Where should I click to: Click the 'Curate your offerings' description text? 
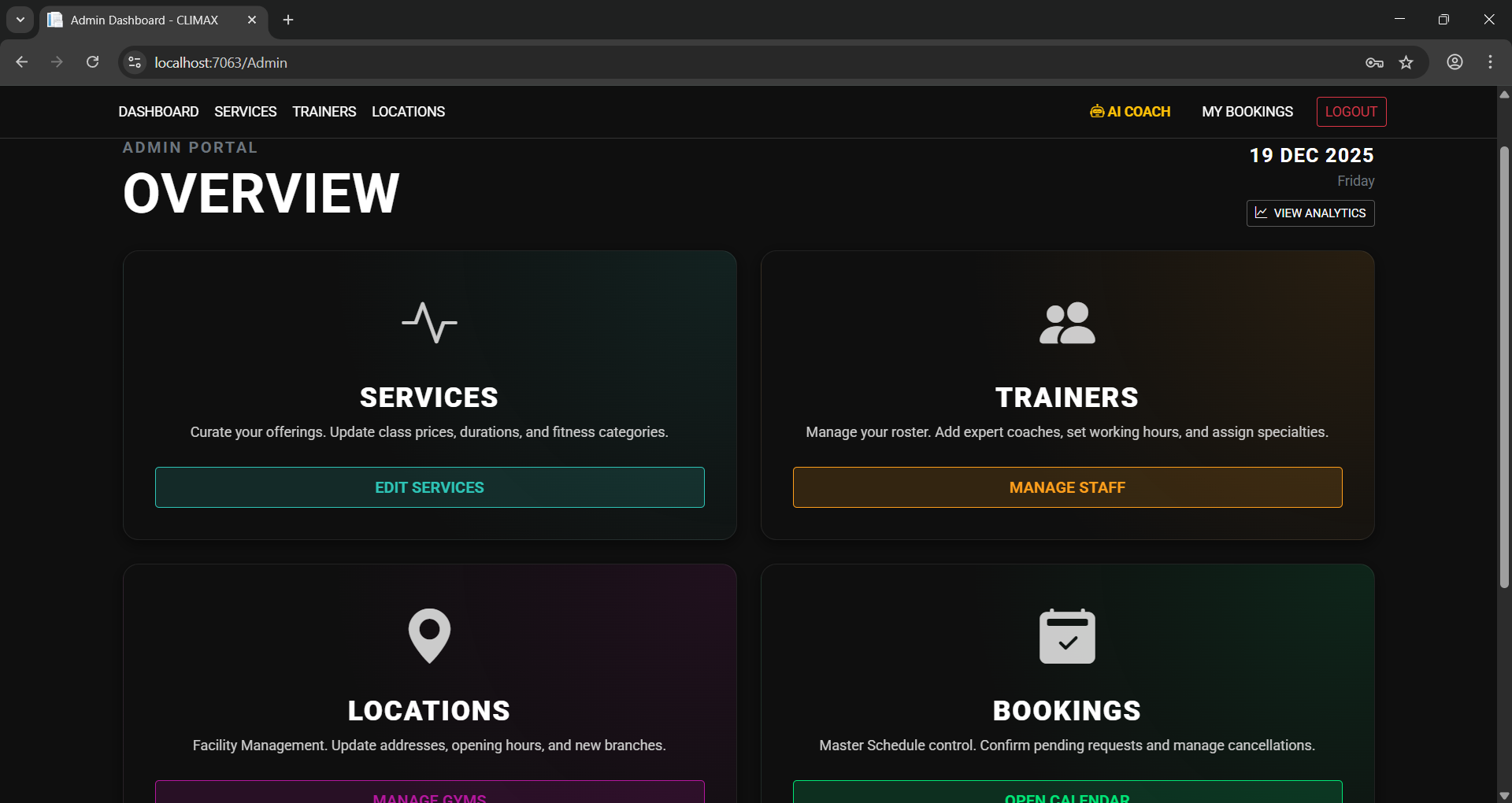[x=429, y=432]
